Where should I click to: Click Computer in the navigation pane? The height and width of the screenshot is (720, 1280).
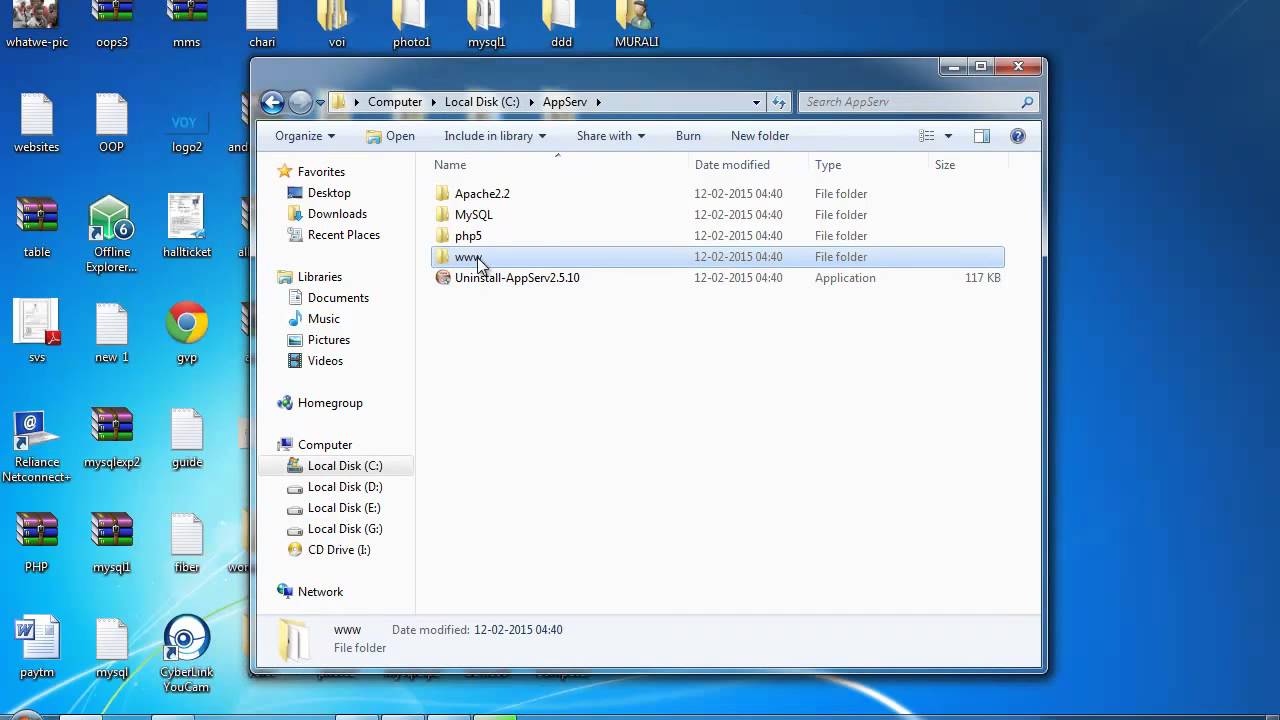pyautogui.click(x=324, y=445)
